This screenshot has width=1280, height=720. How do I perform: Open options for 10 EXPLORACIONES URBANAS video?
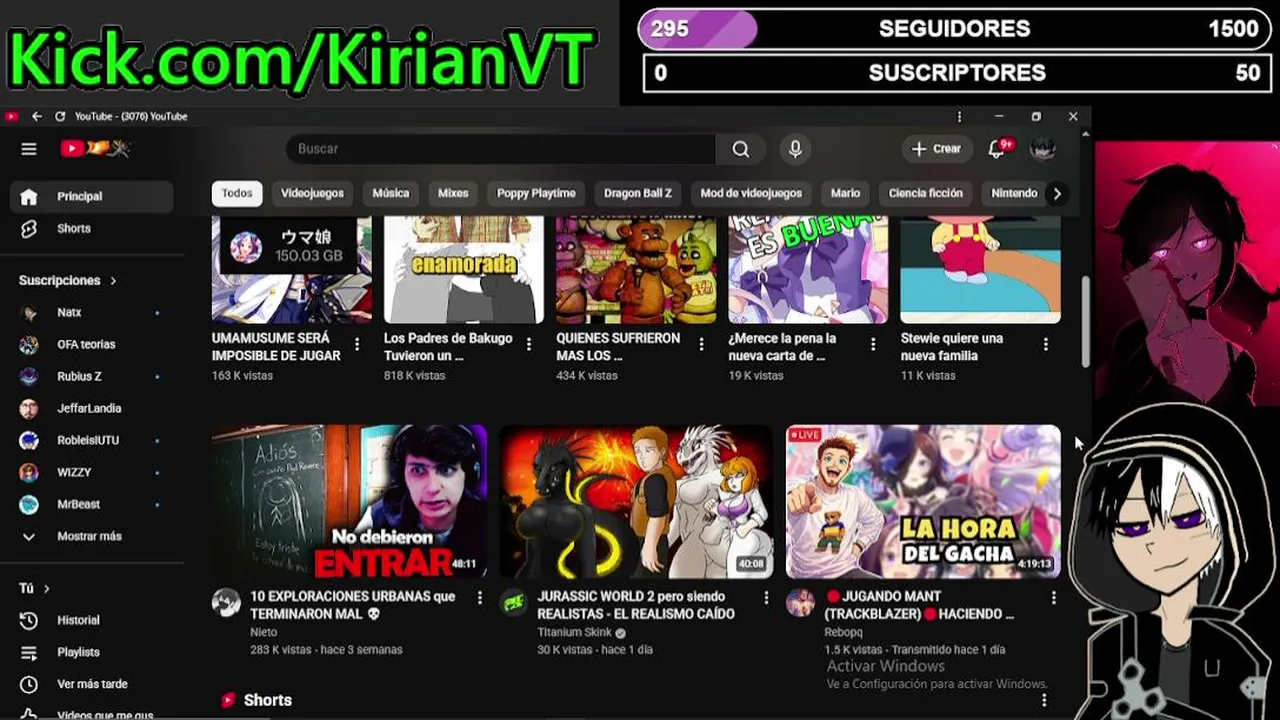(x=479, y=598)
